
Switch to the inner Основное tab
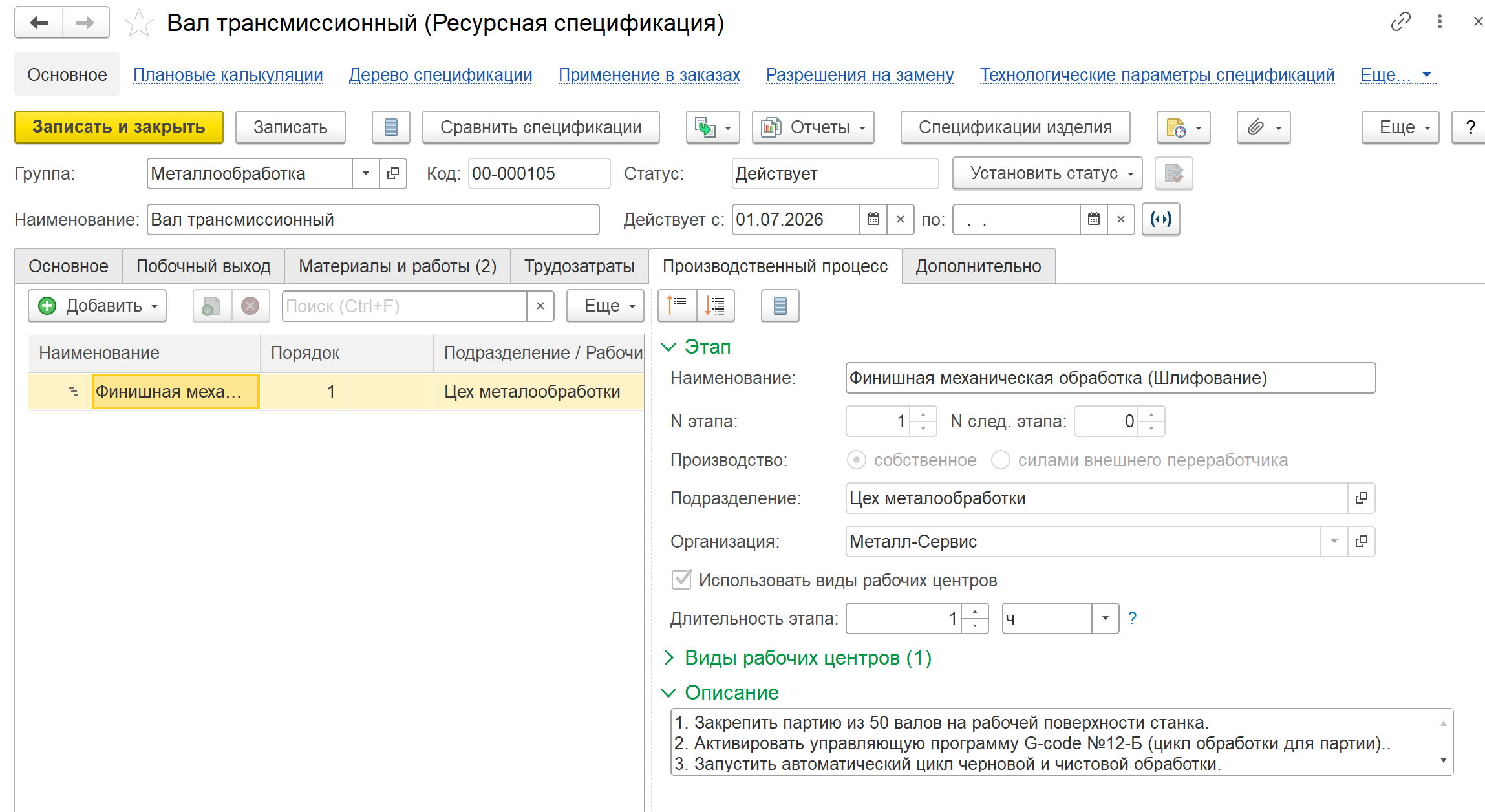(69, 266)
